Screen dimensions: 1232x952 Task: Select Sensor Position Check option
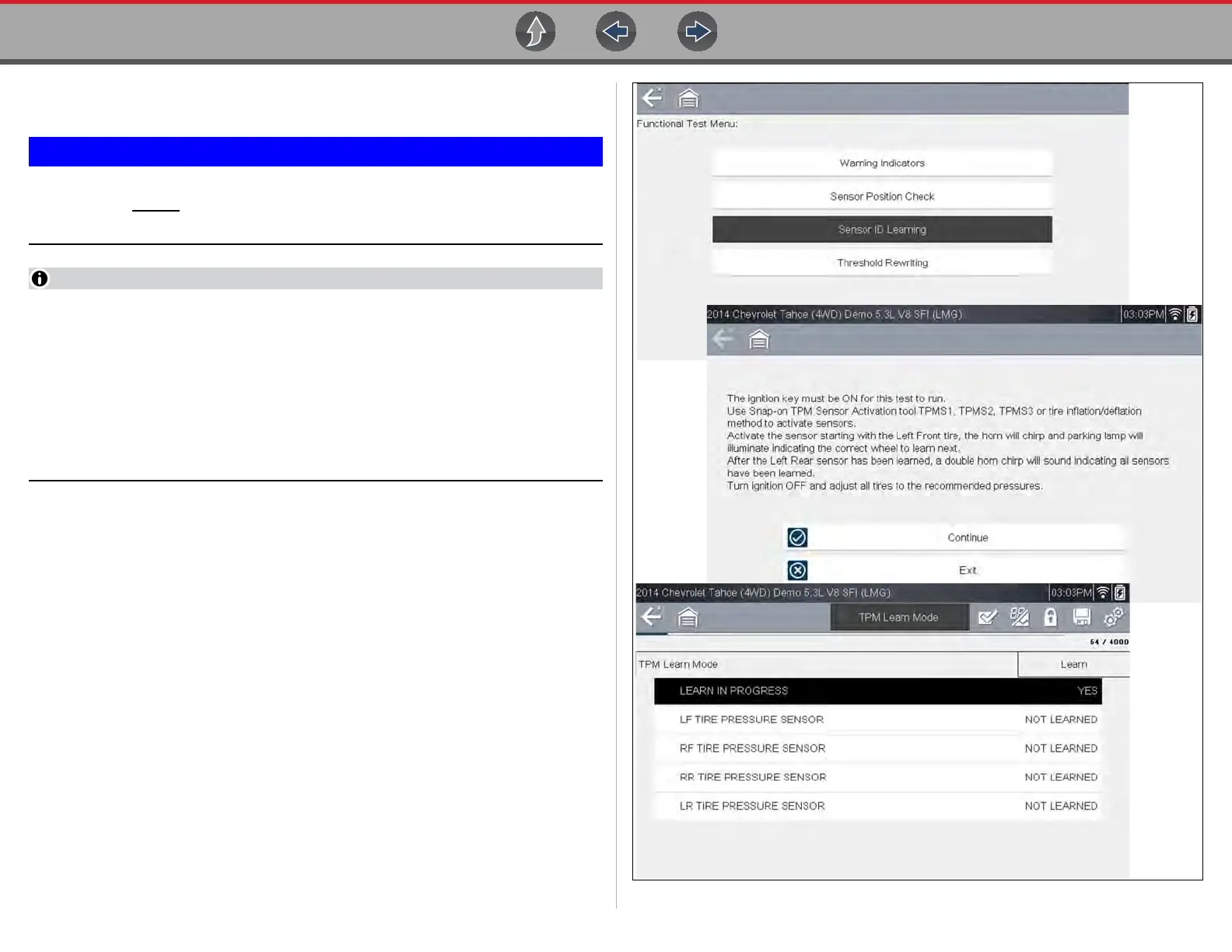(882, 197)
